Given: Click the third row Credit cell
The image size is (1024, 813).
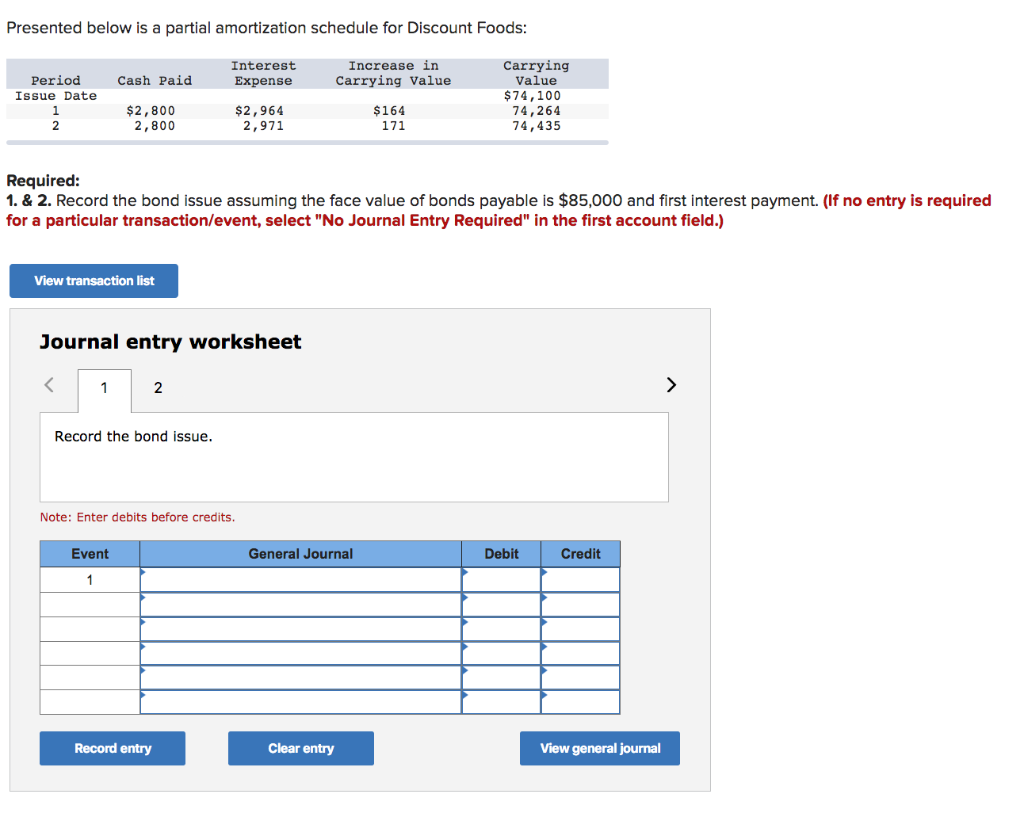Looking at the screenshot, I should click(x=580, y=628).
